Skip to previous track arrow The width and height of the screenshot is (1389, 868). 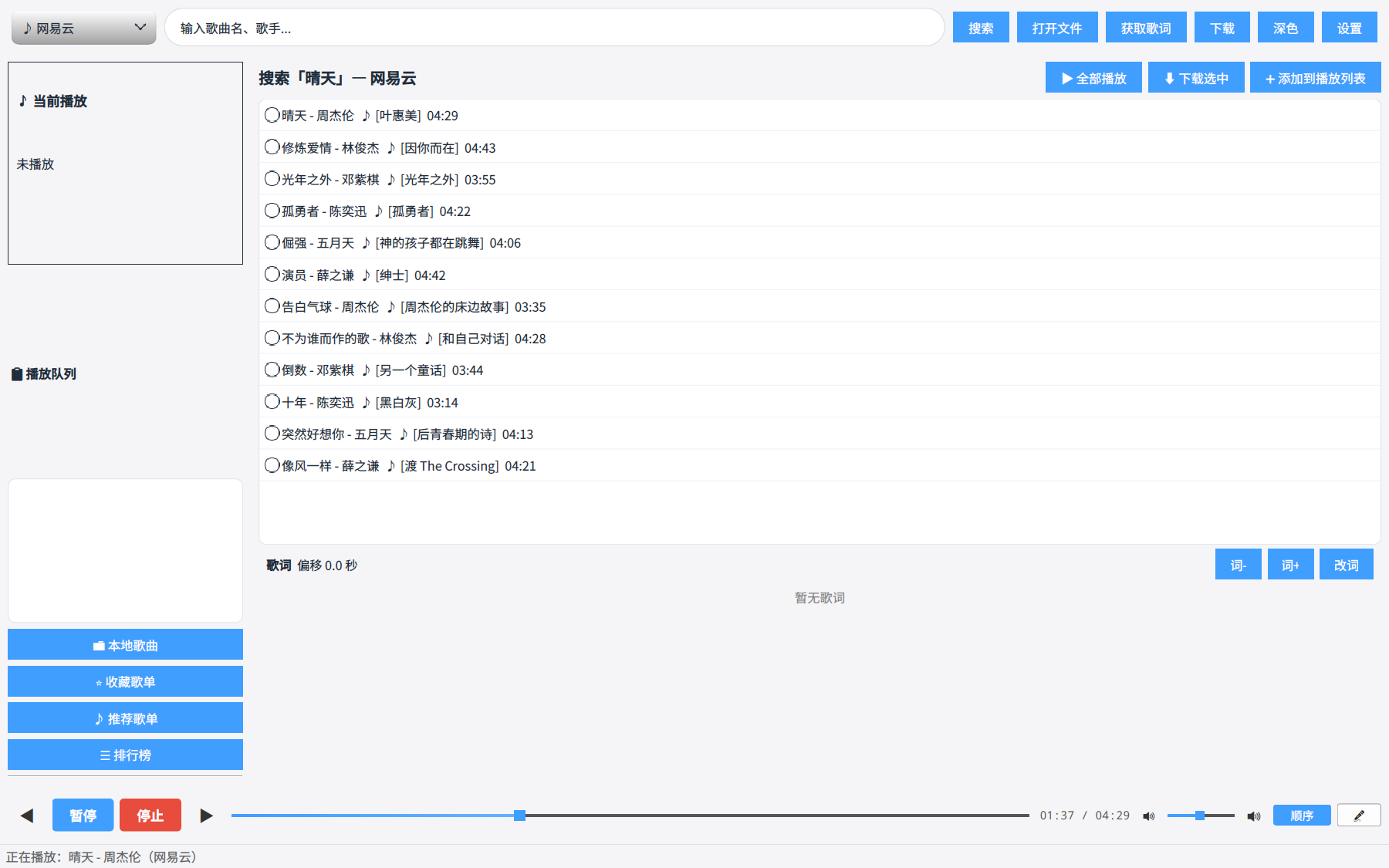click(27, 816)
